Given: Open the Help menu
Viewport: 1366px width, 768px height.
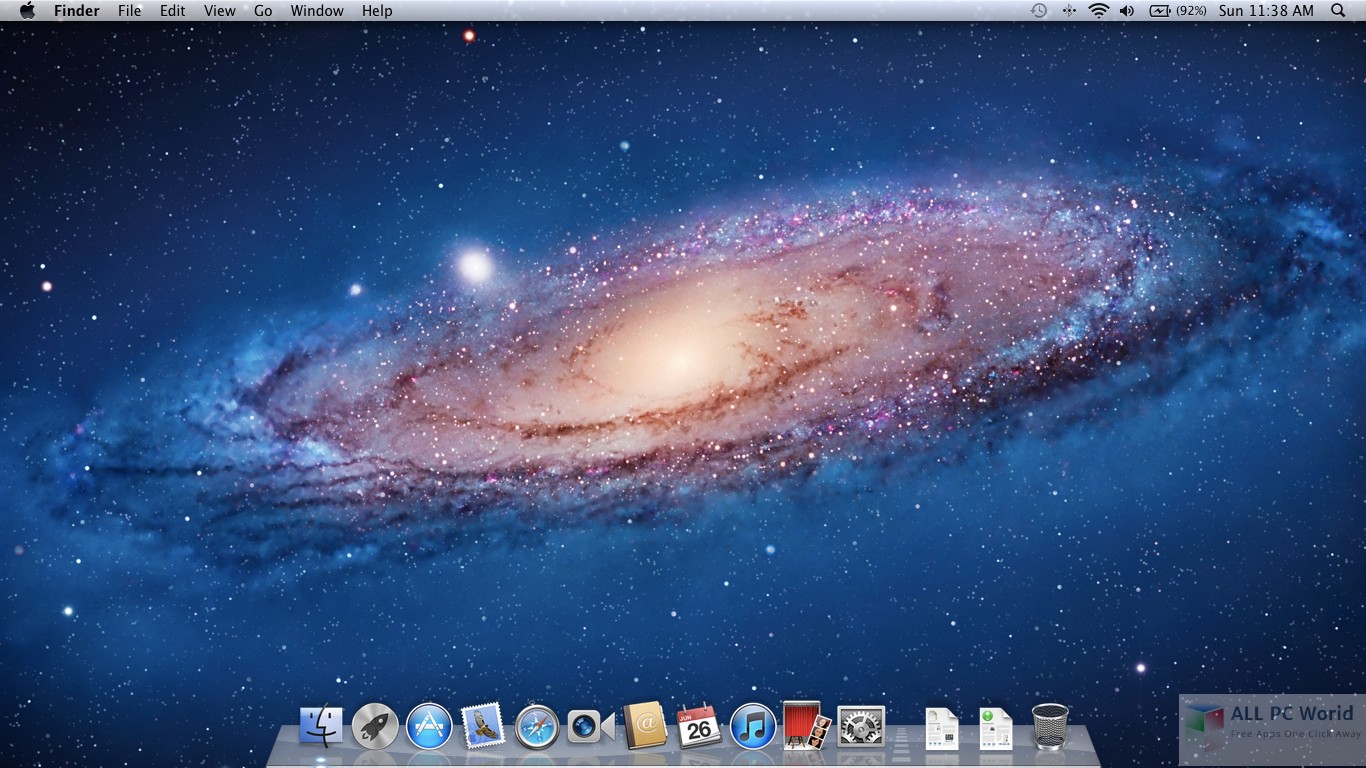Looking at the screenshot, I should click(x=377, y=11).
